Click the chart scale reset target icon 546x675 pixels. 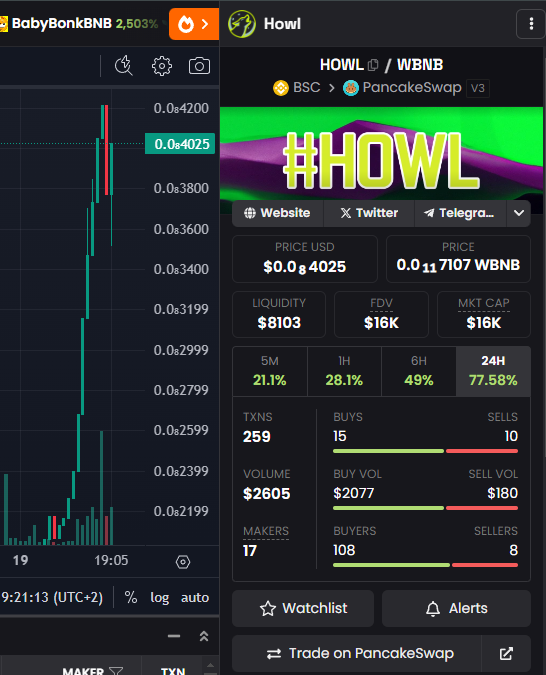183,562
